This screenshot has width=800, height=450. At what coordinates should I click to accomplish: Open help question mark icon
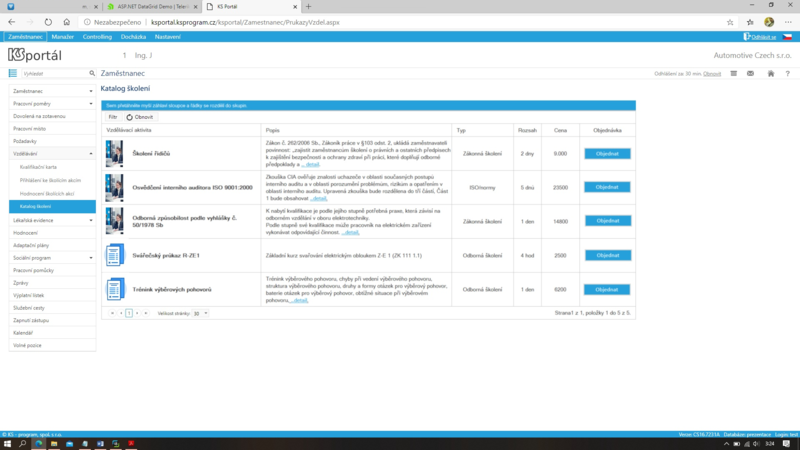(x=788, y=73)
